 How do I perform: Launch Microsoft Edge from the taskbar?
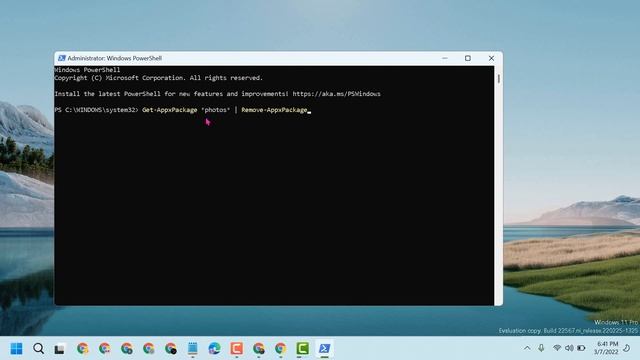point(214,349)
